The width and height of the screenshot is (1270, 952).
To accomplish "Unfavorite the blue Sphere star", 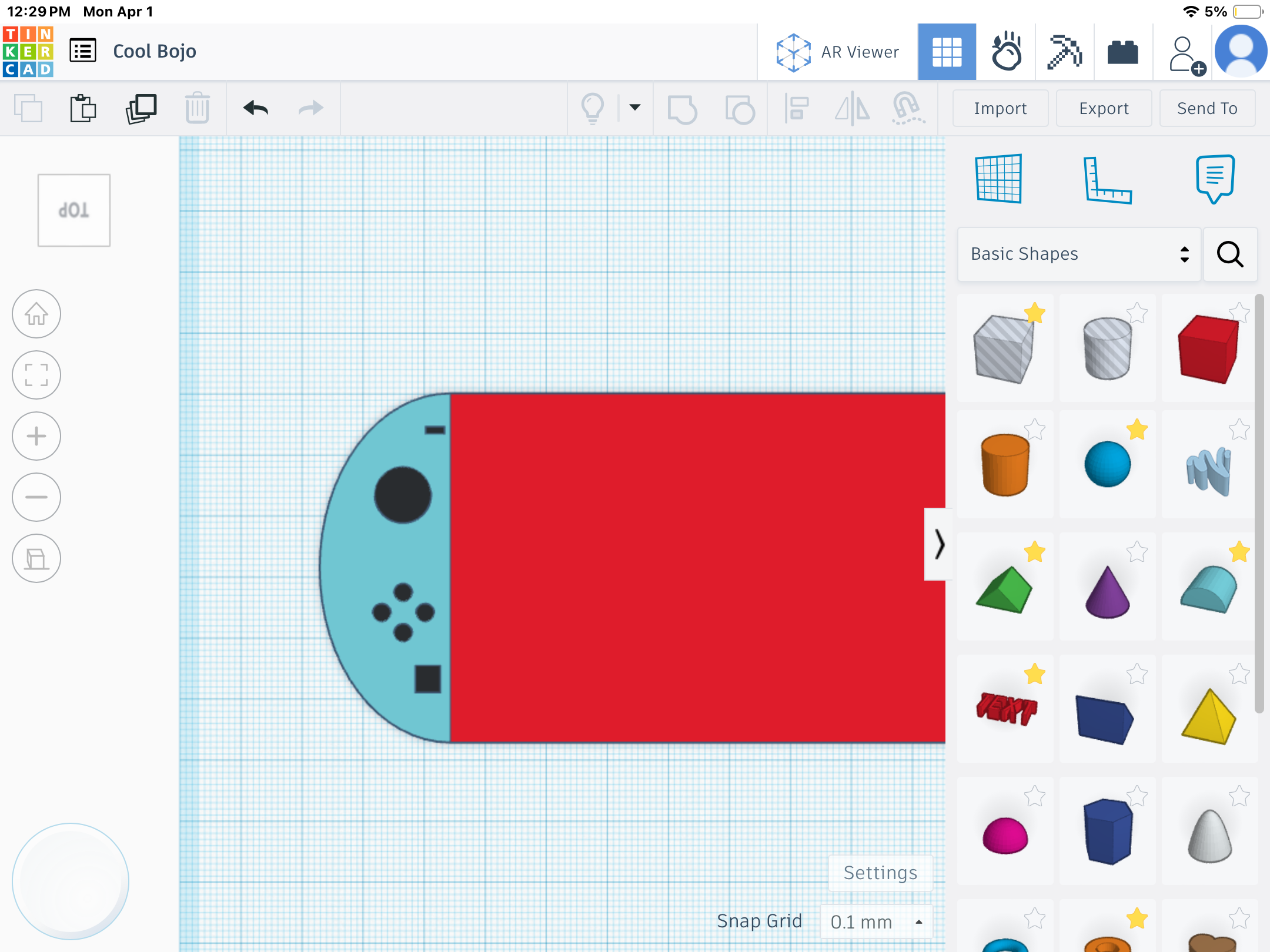I will click(1137, 430).
